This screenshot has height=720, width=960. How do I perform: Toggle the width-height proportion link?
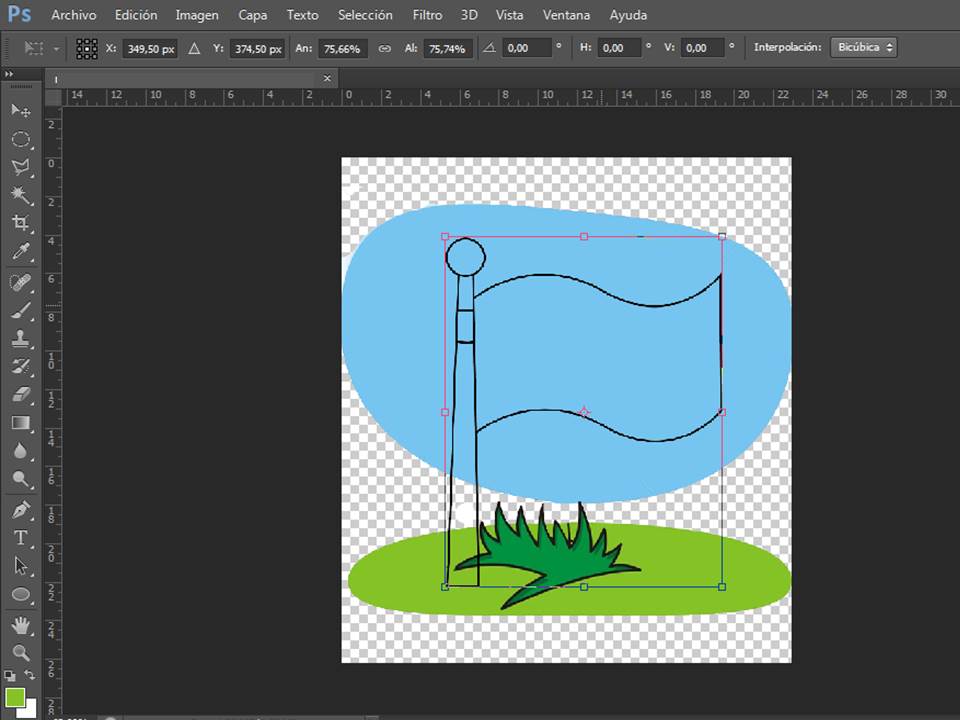tap(384, 48)
